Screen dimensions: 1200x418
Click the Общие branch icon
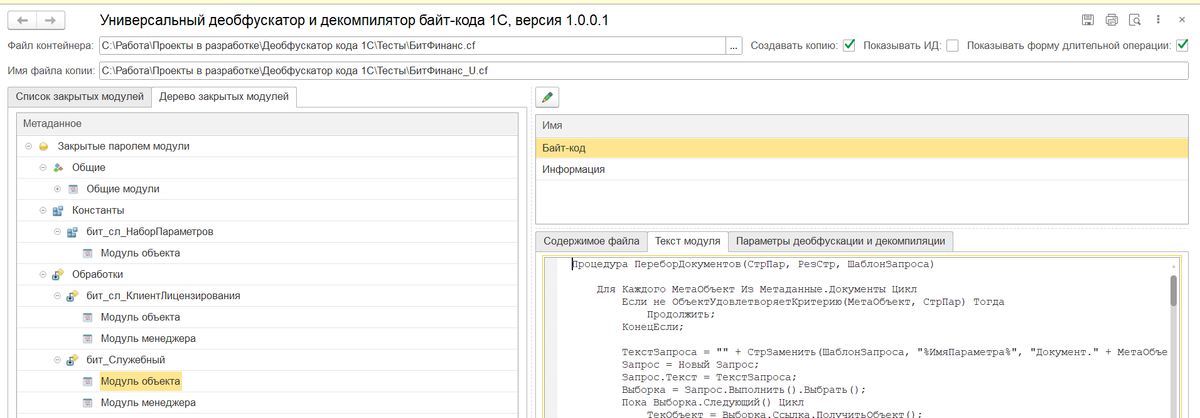pos(58,167)
